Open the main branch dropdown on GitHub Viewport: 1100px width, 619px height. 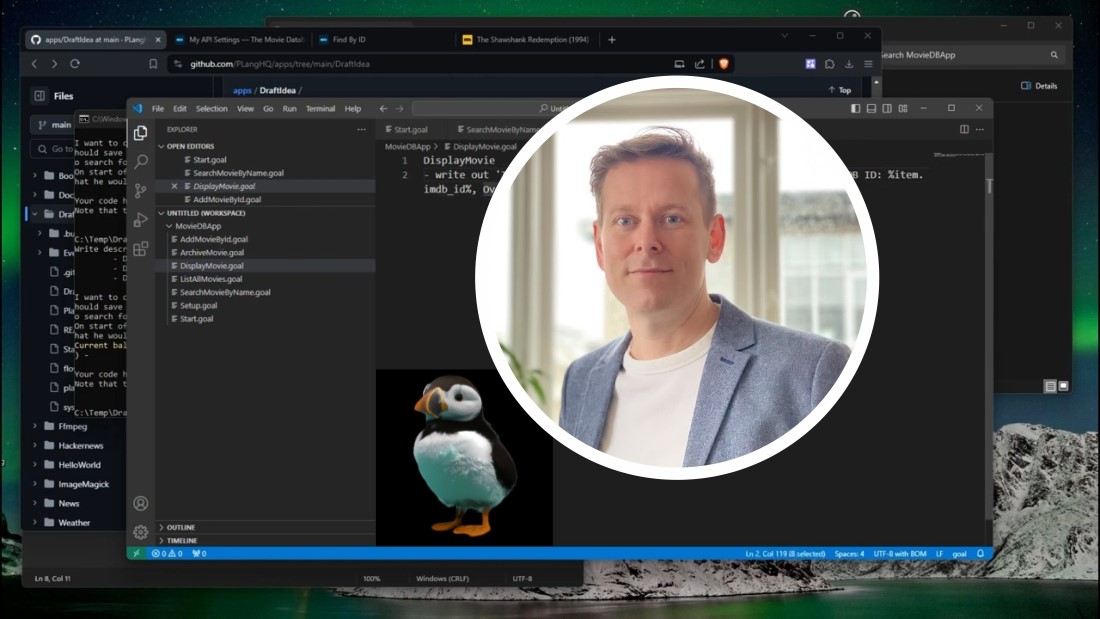click(x=53, y=125)
